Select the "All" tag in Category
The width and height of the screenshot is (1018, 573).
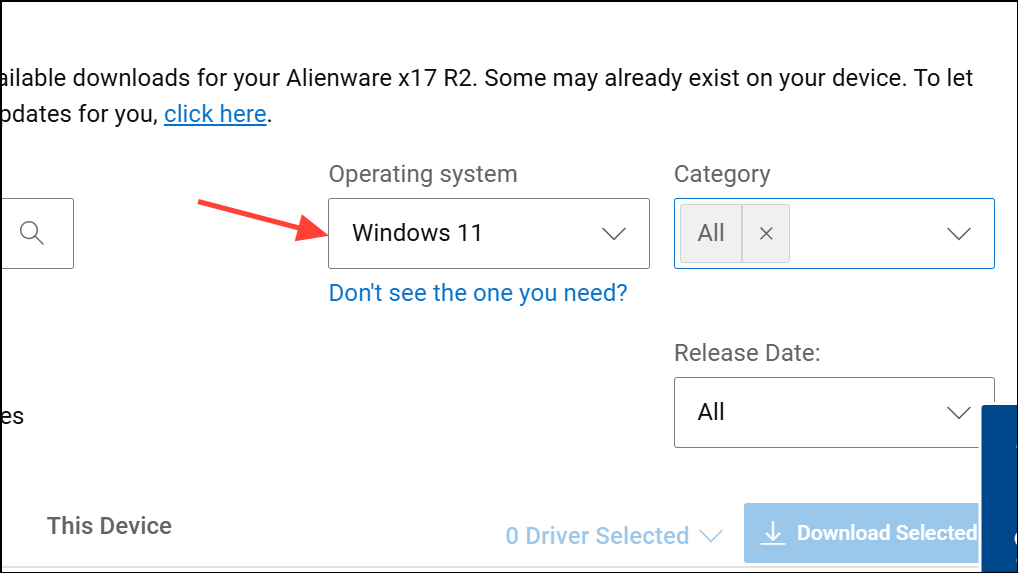point(711,233)
